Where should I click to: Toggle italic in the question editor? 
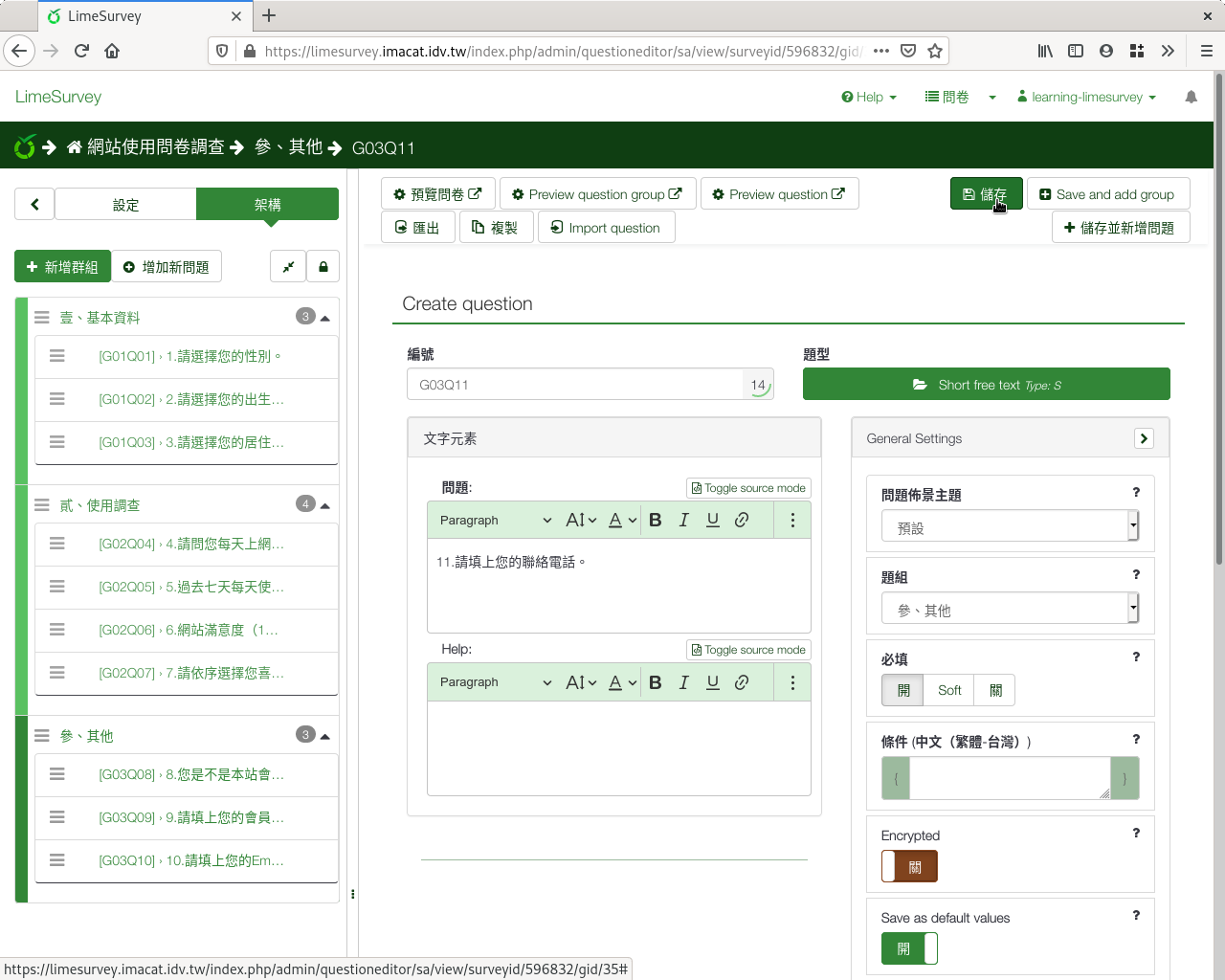[683, 520]
